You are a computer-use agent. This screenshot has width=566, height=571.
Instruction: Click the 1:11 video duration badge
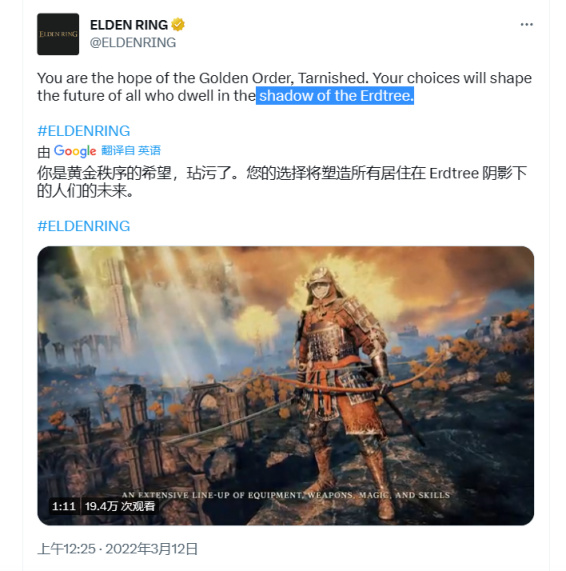coord(64,506)
